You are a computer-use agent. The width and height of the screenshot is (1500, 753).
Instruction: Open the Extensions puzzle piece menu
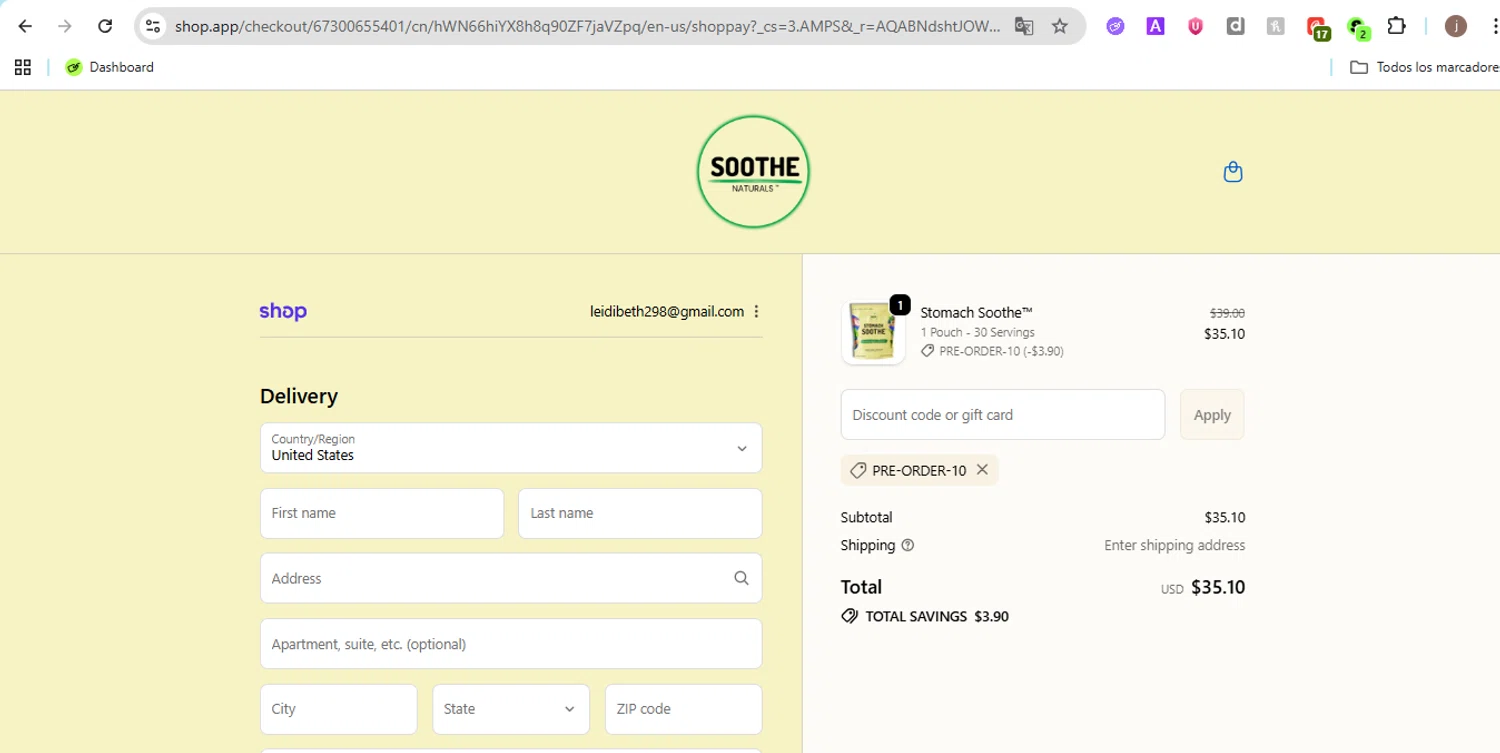1397,27
